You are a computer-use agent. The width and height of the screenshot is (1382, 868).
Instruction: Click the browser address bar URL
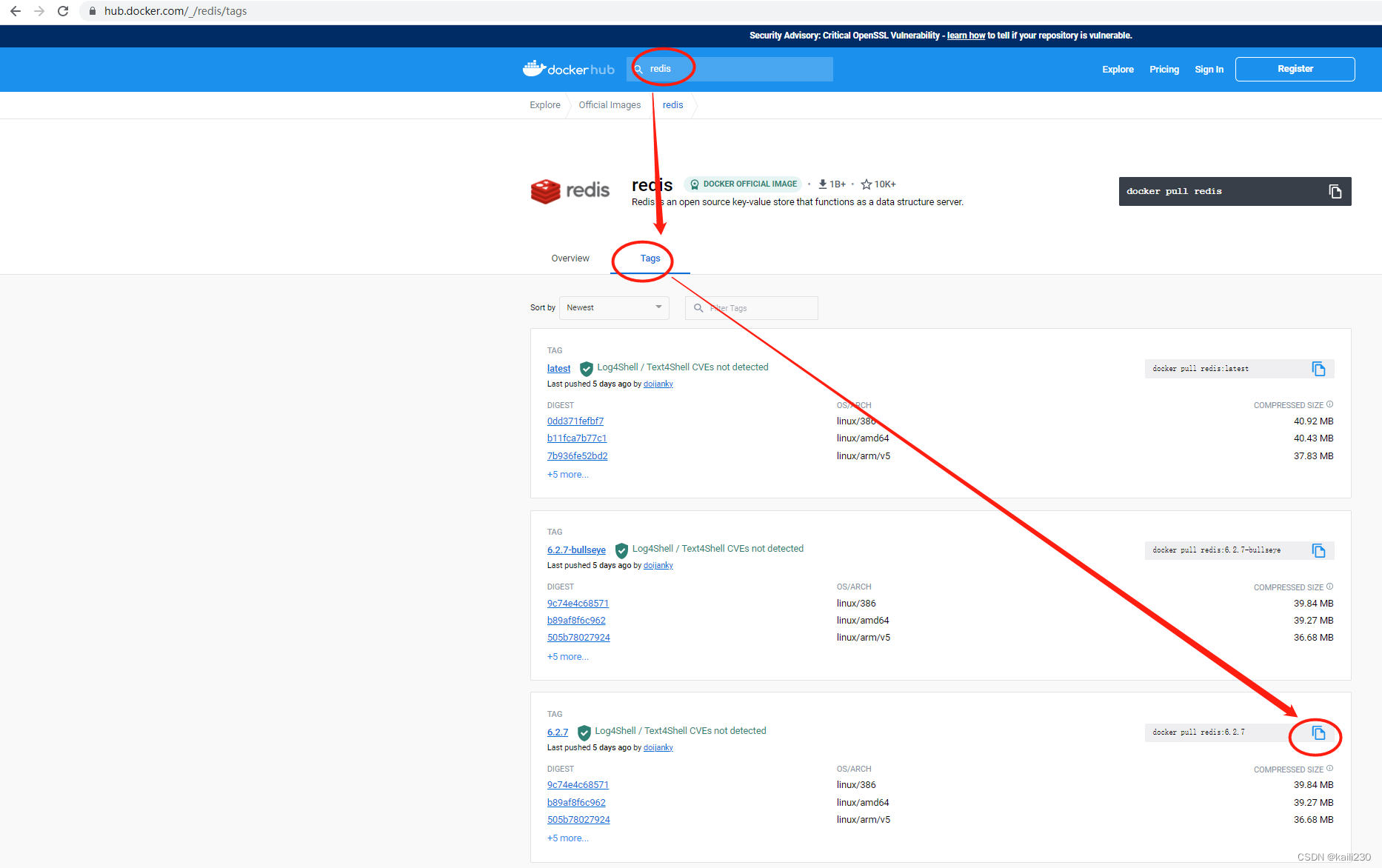point(176,11)
